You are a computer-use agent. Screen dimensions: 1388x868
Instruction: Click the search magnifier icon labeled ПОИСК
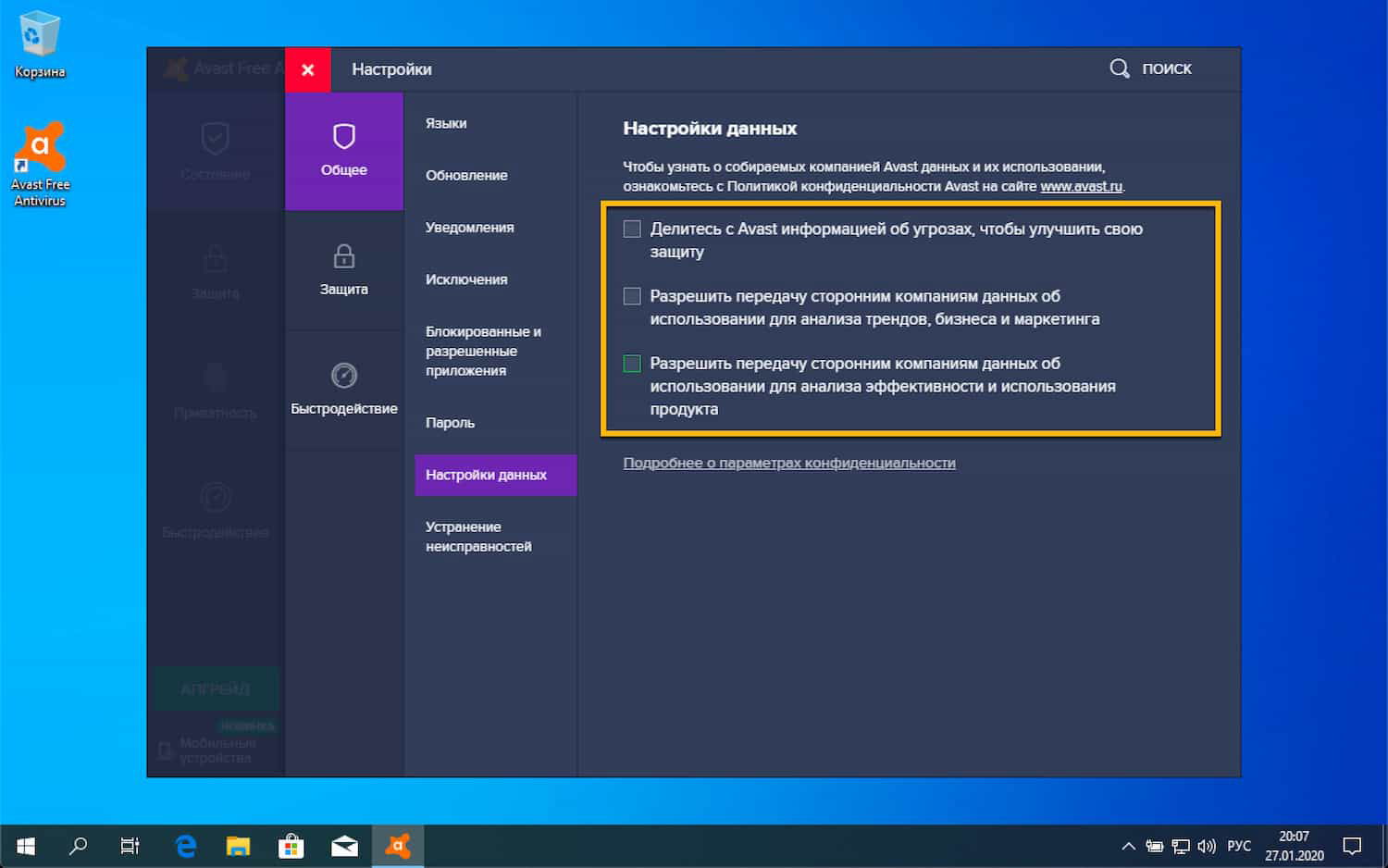1119,68
